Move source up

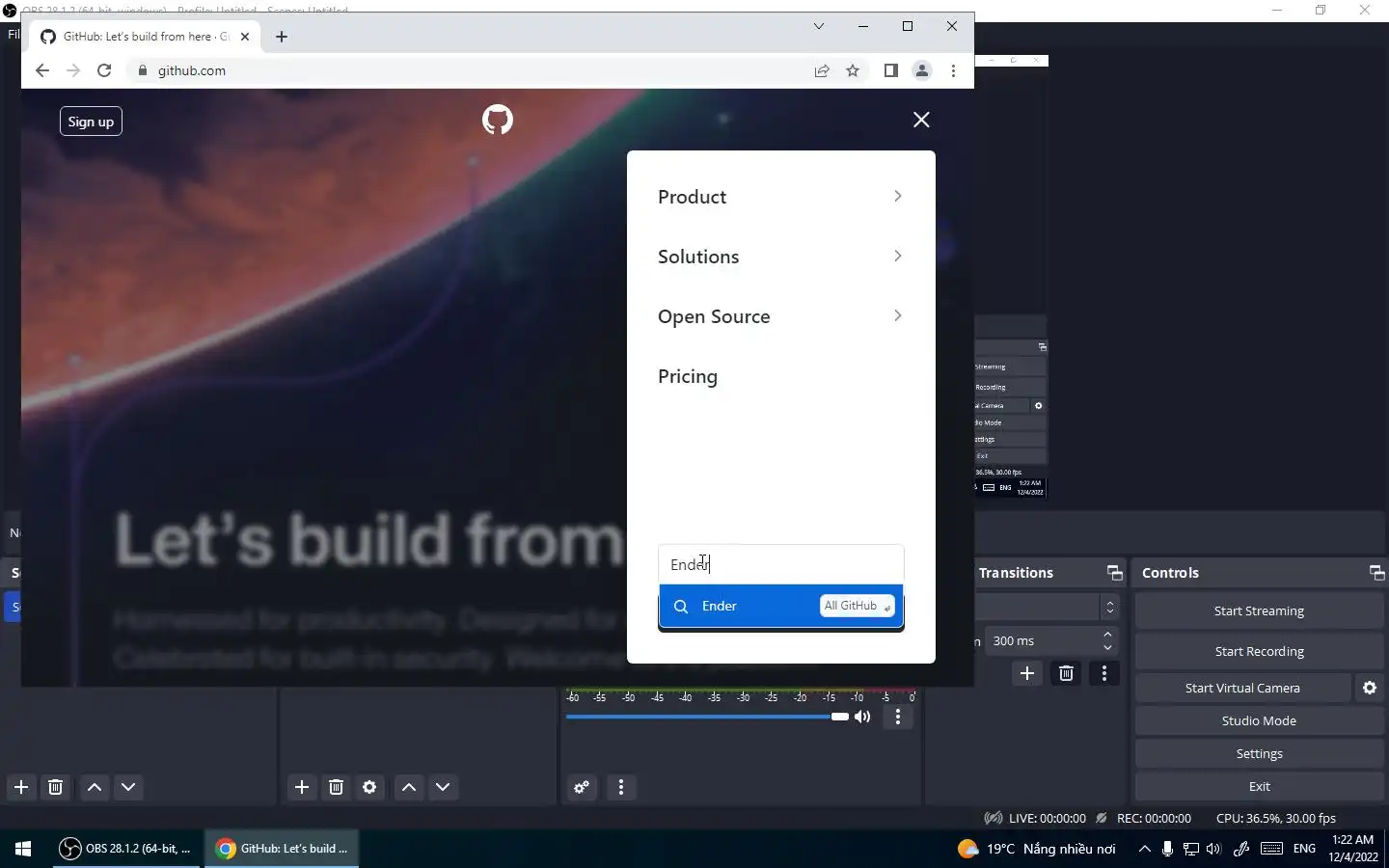pyautogui.click(x=409, y=787)
